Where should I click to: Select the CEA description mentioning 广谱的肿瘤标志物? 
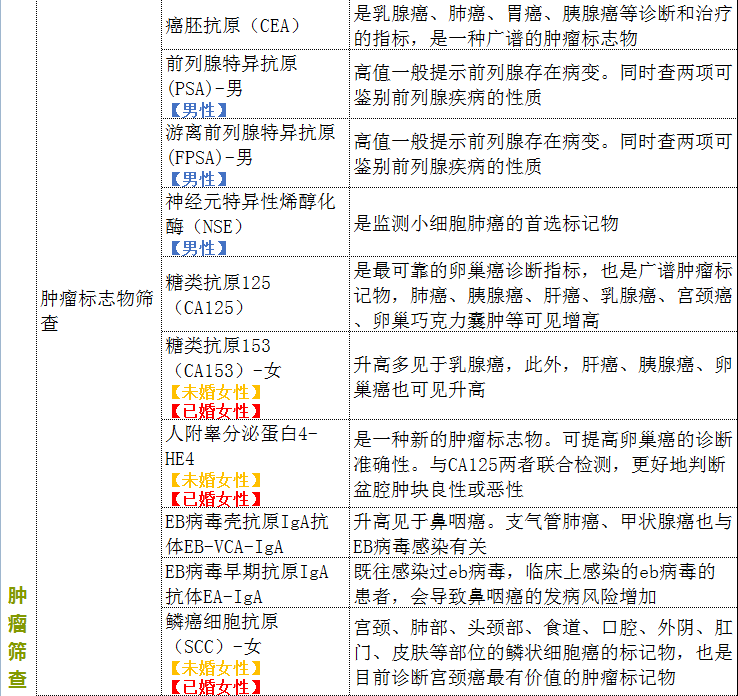tap(543, 26)
